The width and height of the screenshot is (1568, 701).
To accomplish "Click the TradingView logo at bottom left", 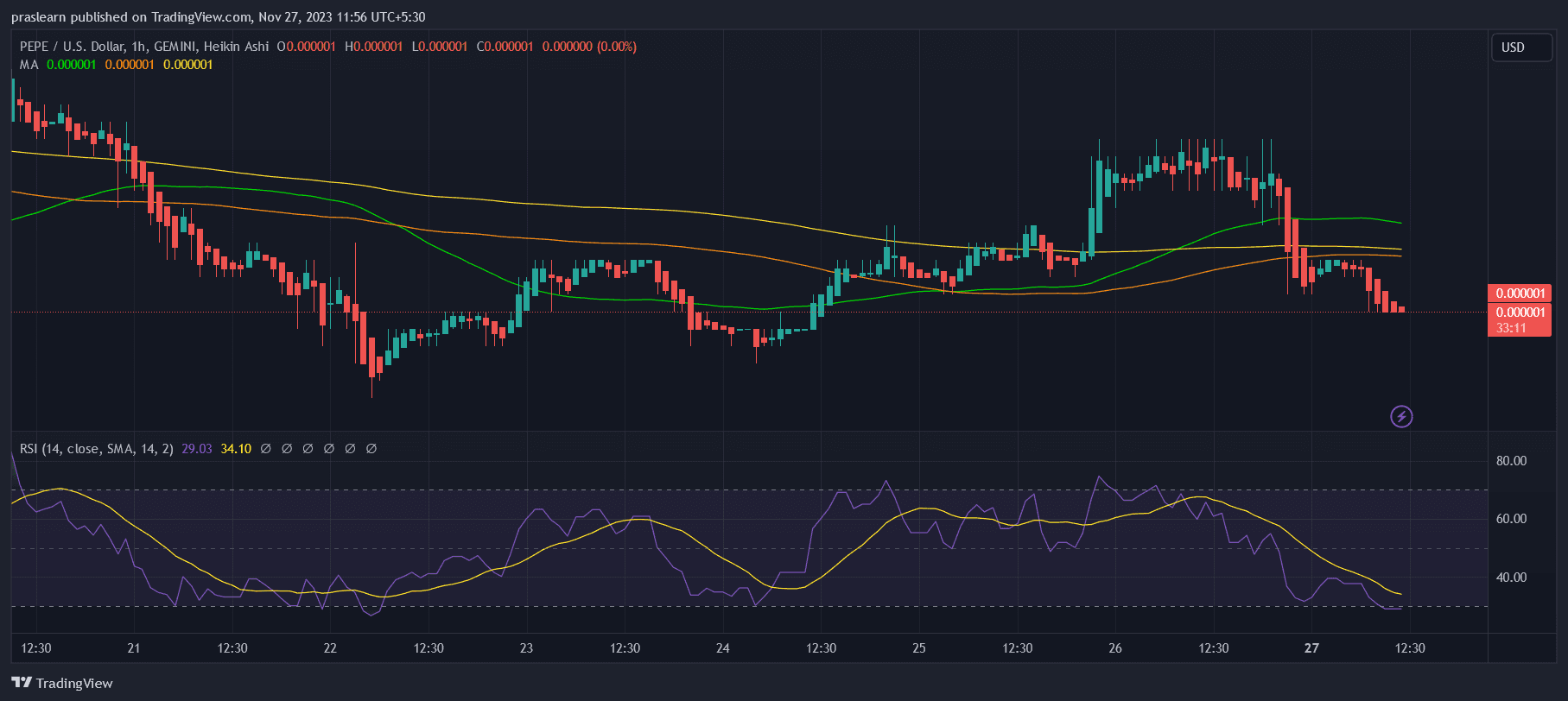I will click(x=62, y=683).
